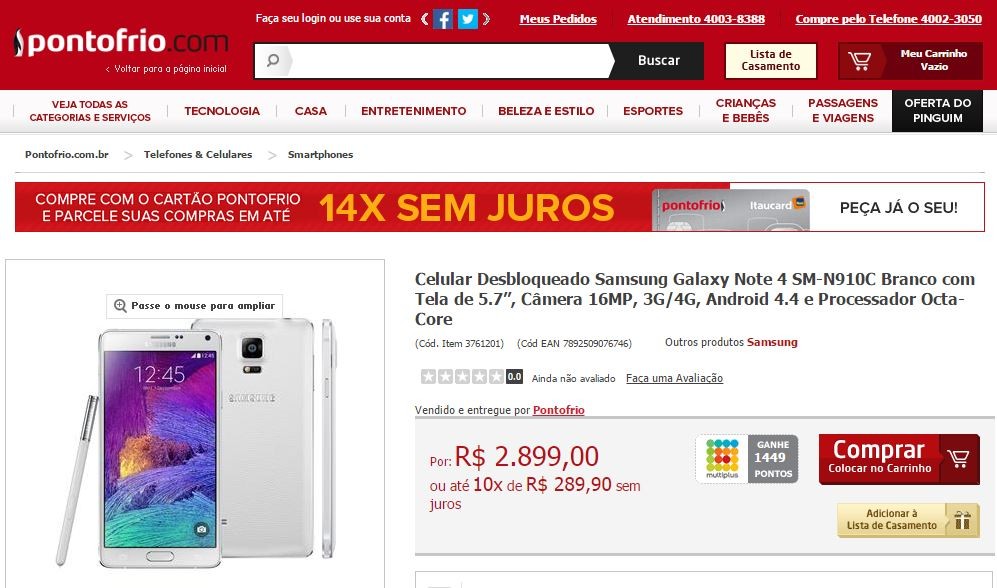Open the Faça uma Avaliação link
The width and height of the screenshot is (997, 588).
click(674, 378)
